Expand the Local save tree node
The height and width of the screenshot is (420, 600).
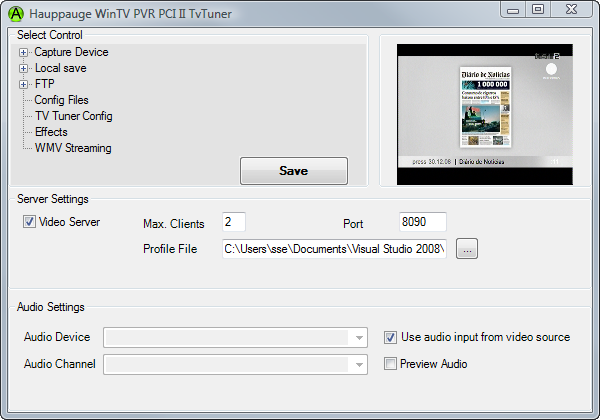[x=23, y=68]
